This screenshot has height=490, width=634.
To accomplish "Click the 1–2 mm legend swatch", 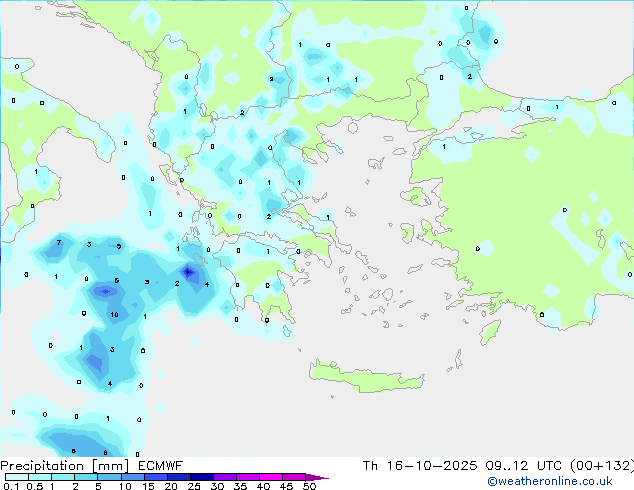I will click(63, 477).
